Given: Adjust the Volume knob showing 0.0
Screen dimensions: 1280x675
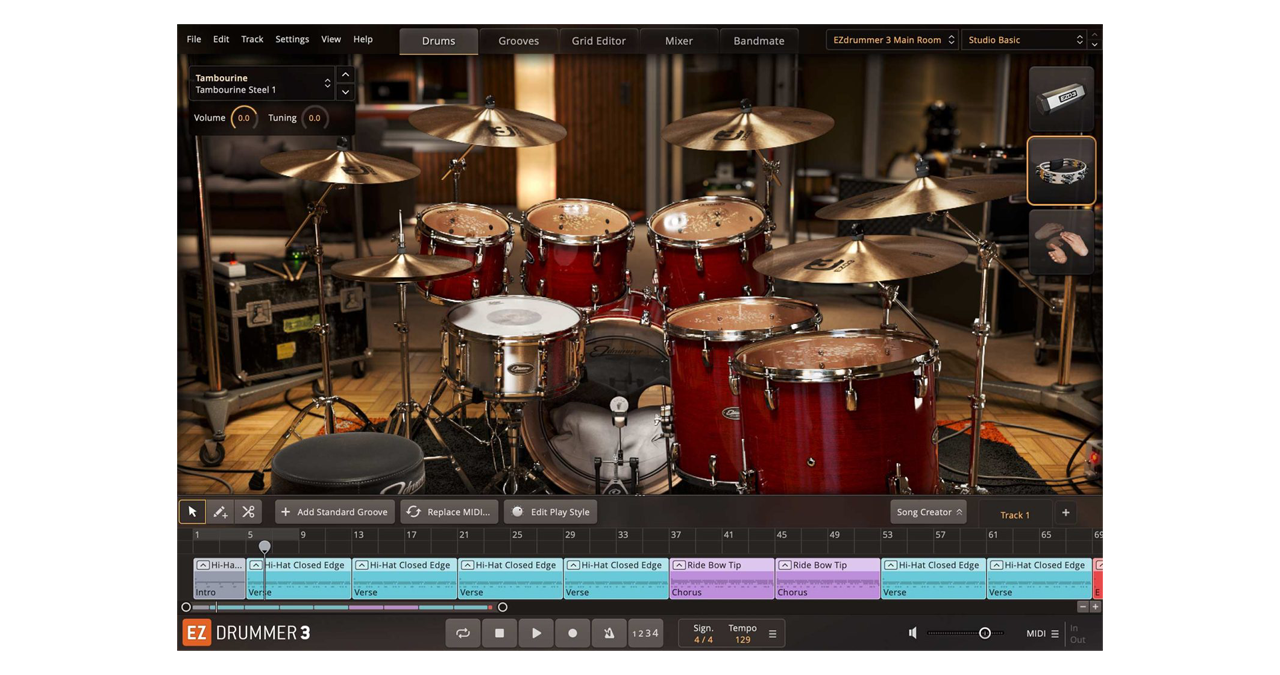Looking at the screenshot, I should (x=243, y=118).
